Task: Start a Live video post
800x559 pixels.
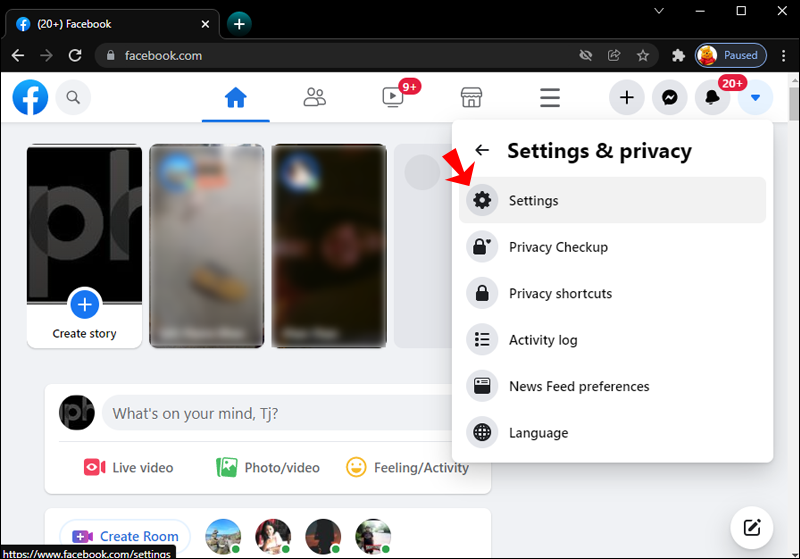Action: (x=129, y=467)
